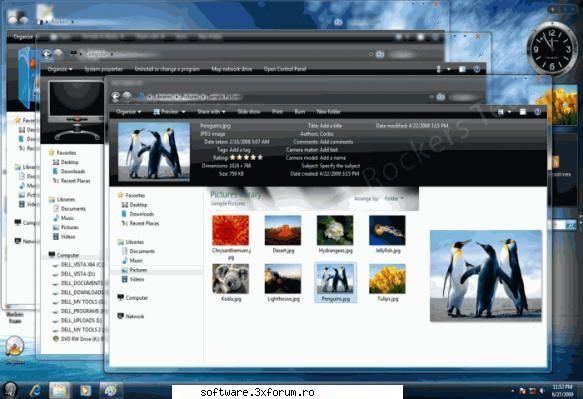The image size is (583, 399).
Task: Click the taskbar date and time
Action: (563, 390)
